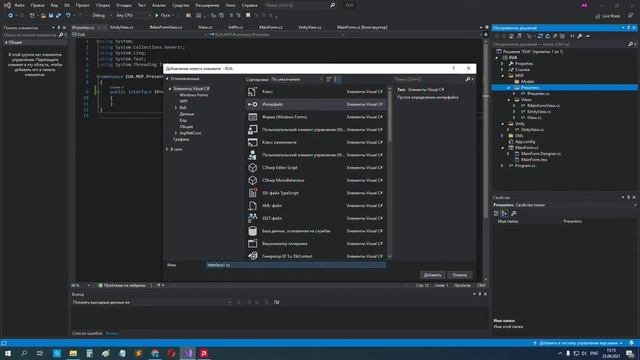Click the Visual Studio logo icon
This screenshot has height=360, width=640.
[x=7, y=5]
